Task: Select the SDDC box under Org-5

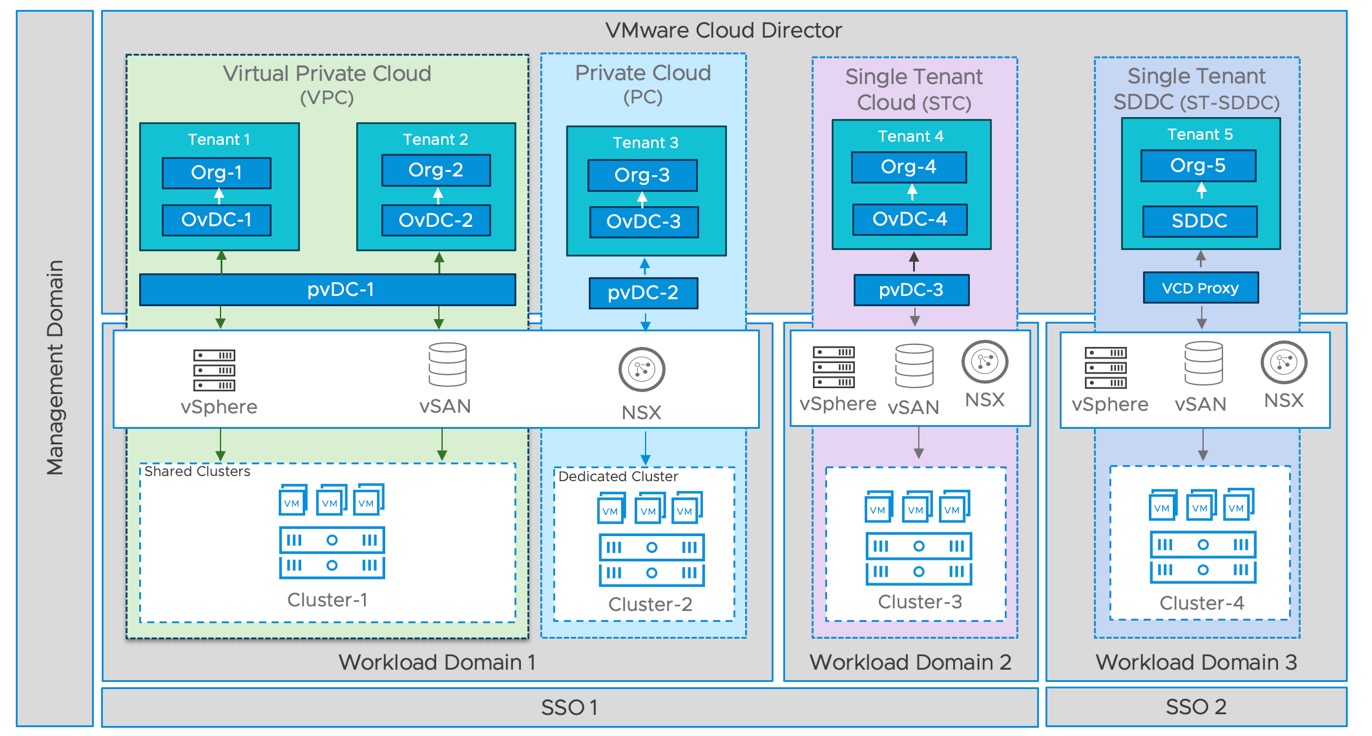Action: (x=1199, y=220)
